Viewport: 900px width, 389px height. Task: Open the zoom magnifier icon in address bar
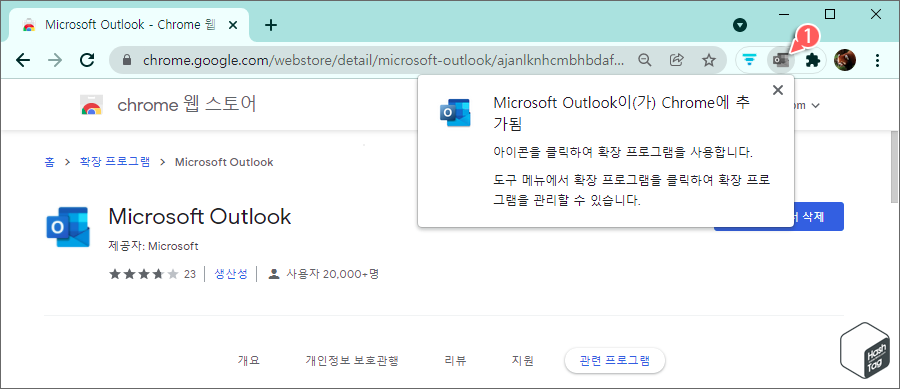pos(645,60)
